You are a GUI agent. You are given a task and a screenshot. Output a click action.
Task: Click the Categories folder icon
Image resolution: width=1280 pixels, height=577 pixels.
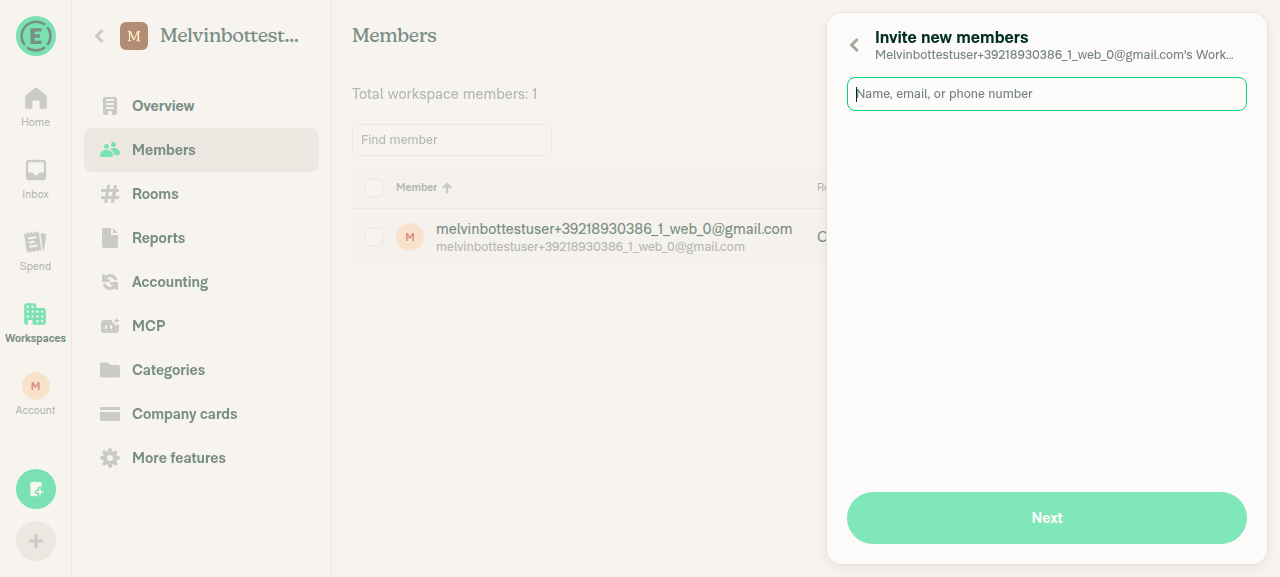tap(110, 370)
